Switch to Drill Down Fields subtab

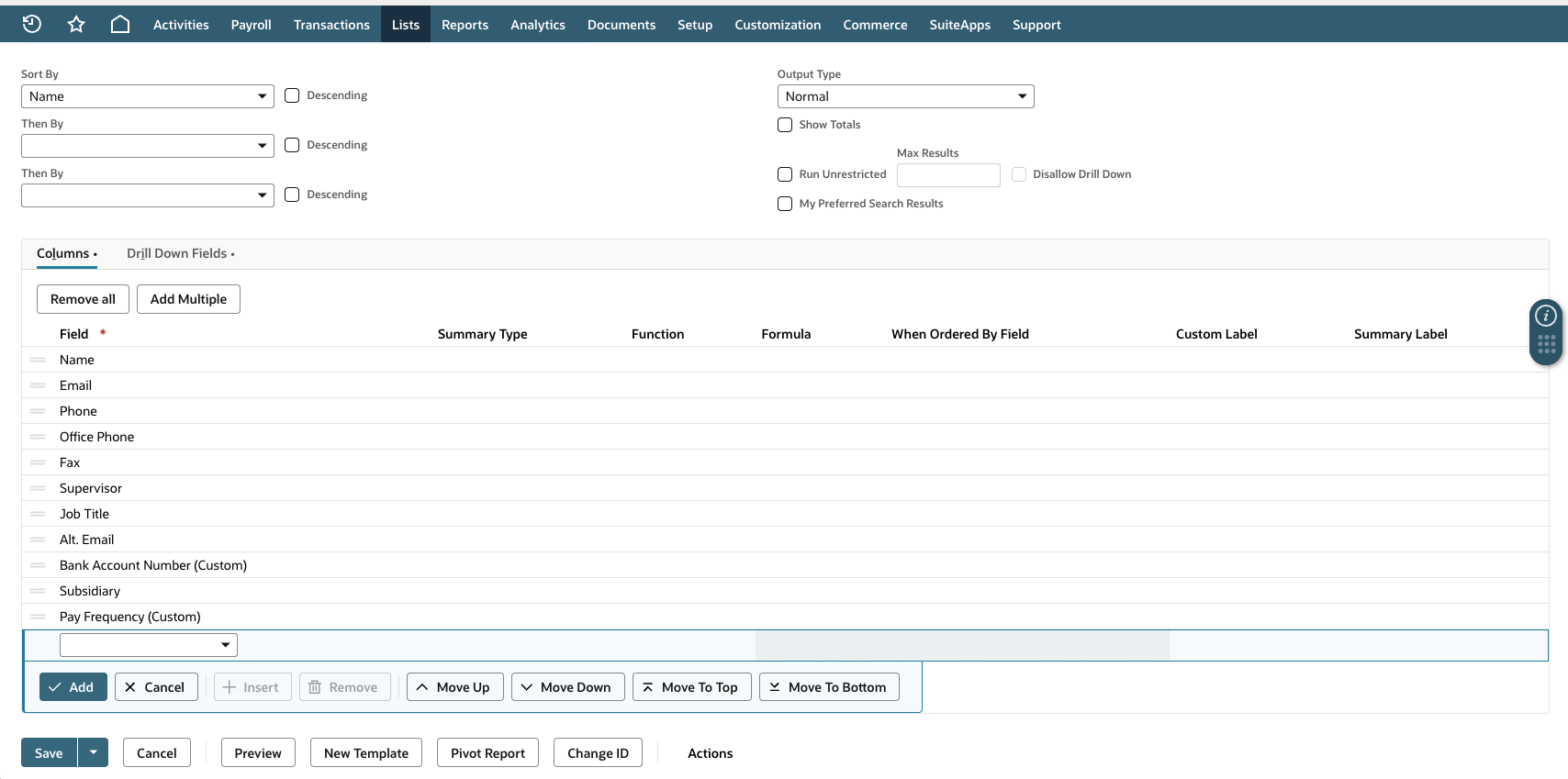(x=180, y=253)
